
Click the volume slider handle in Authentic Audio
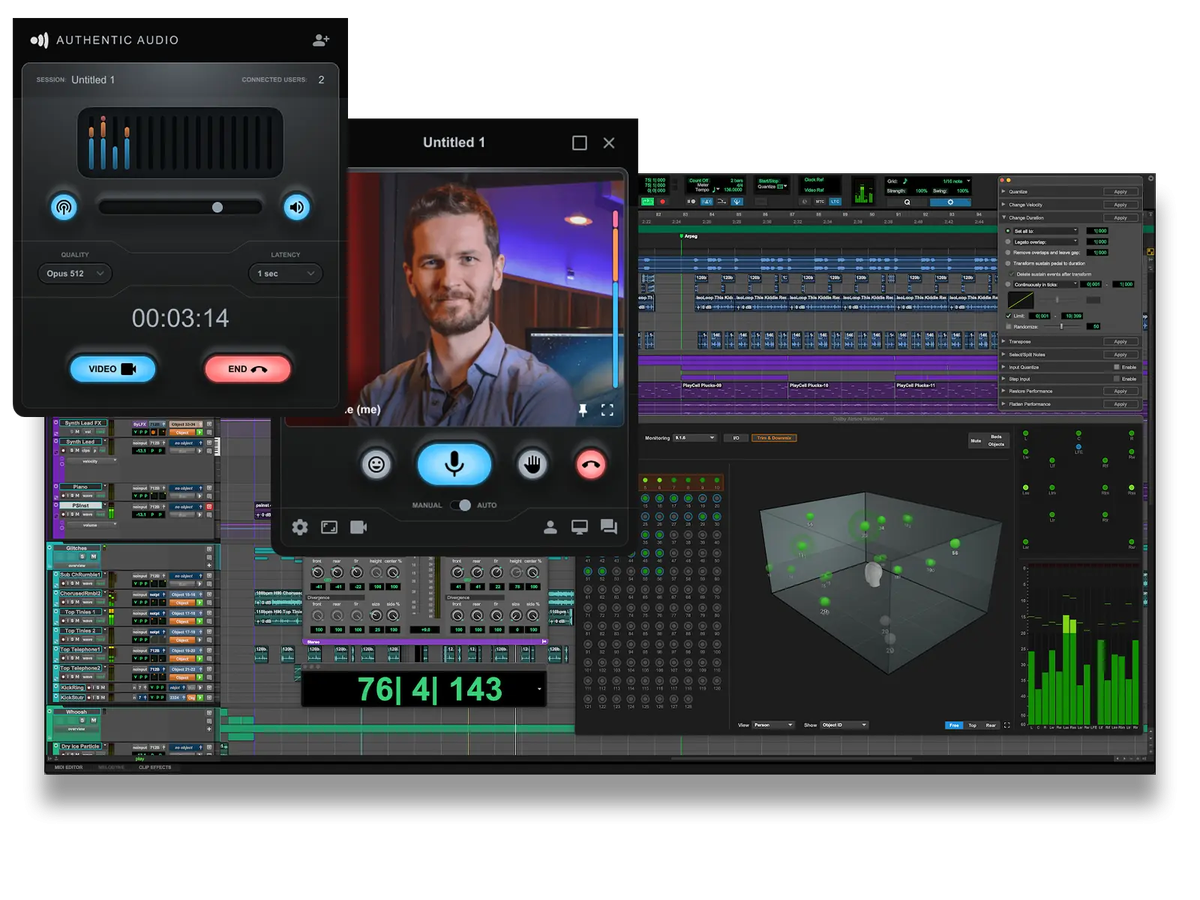(x=217, y=207)
